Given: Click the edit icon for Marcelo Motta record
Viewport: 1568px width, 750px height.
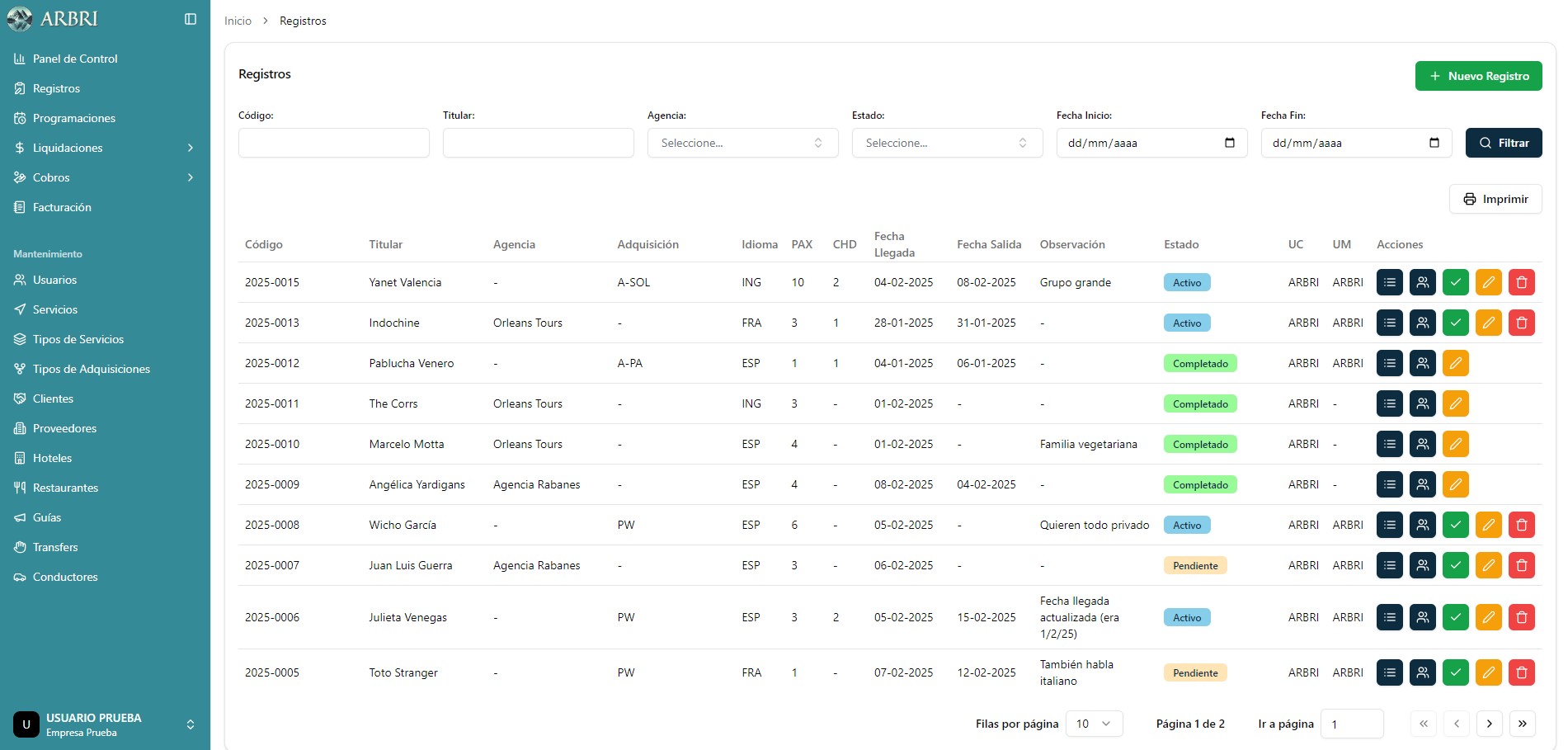Looking at the screenshot, I should pyautogui.click(x=1455, y=444).
